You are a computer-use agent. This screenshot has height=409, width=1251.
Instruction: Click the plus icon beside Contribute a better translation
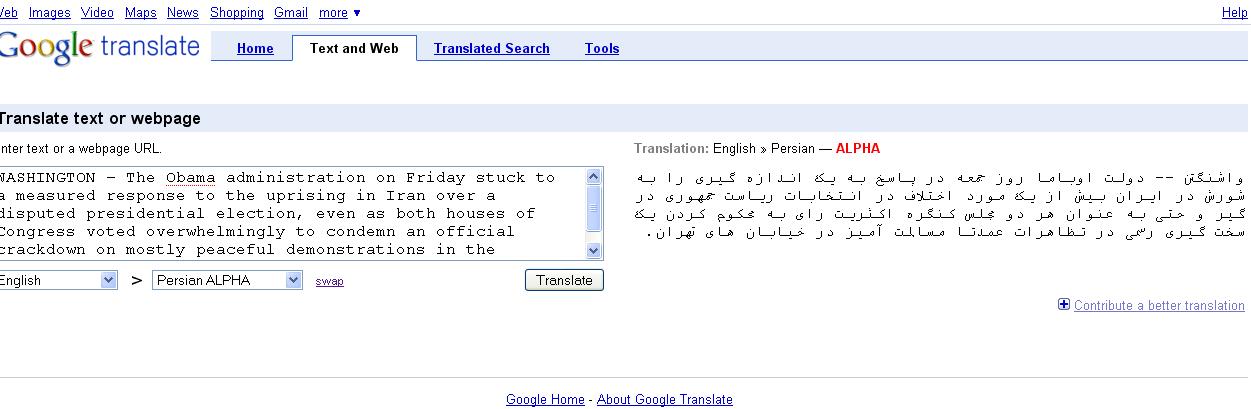[x=1064, y=305]
